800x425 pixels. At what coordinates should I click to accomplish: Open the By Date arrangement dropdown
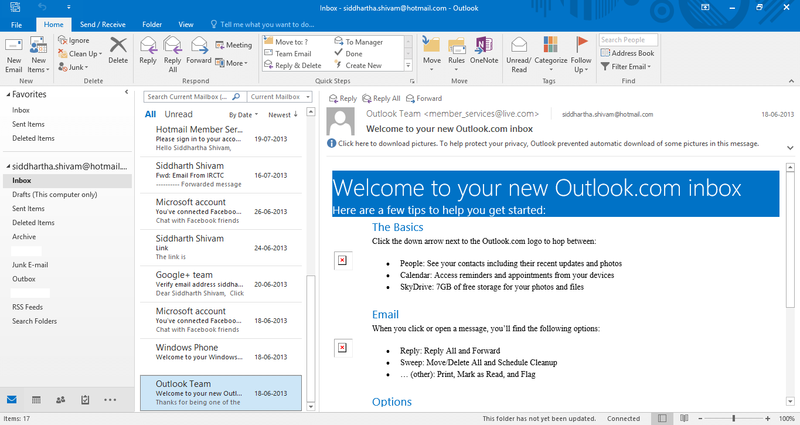[243, 115]
